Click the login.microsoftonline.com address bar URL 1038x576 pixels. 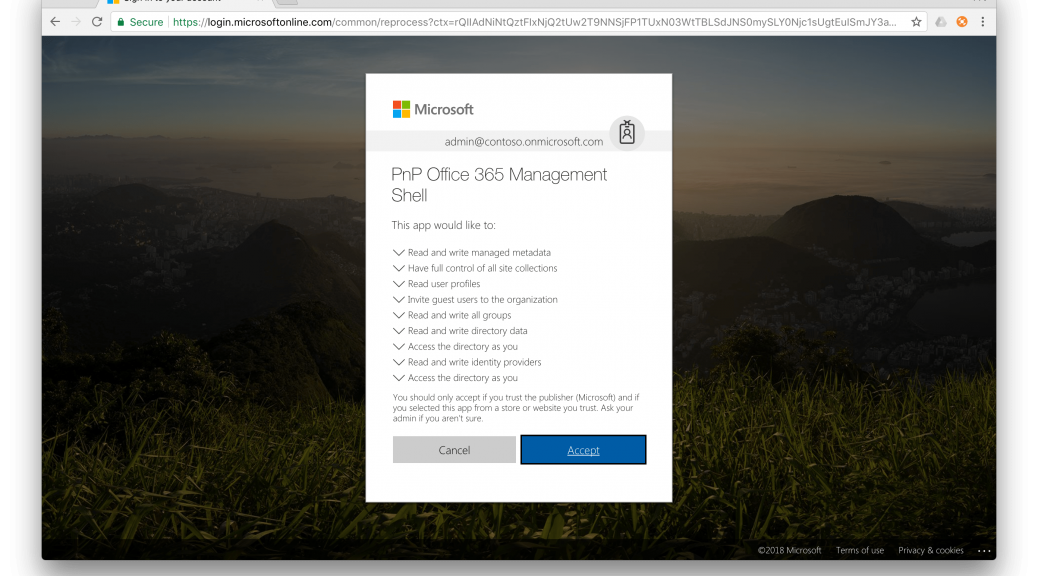535,22
